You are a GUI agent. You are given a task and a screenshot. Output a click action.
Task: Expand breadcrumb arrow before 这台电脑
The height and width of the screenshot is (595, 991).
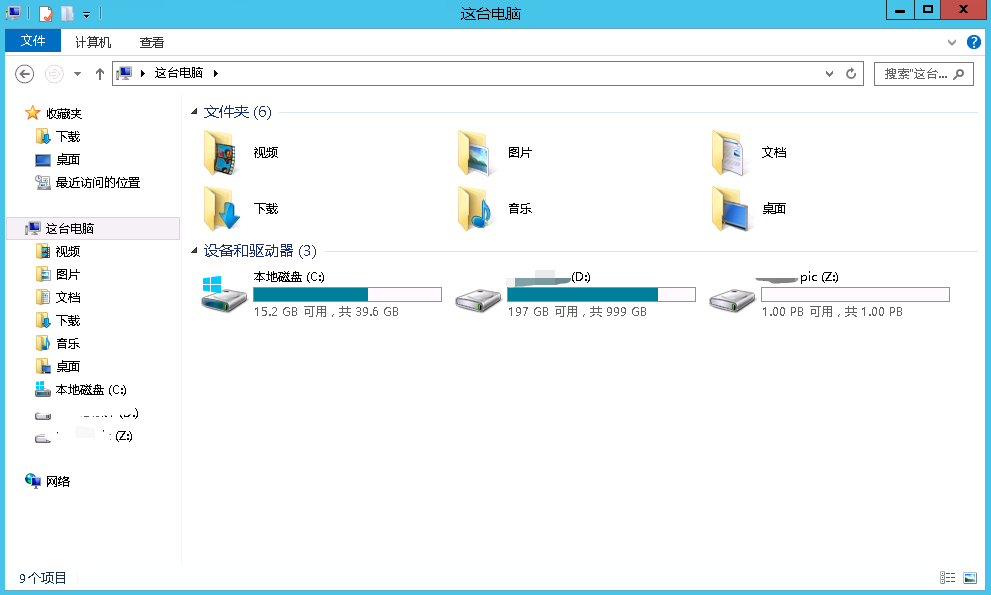143,73
